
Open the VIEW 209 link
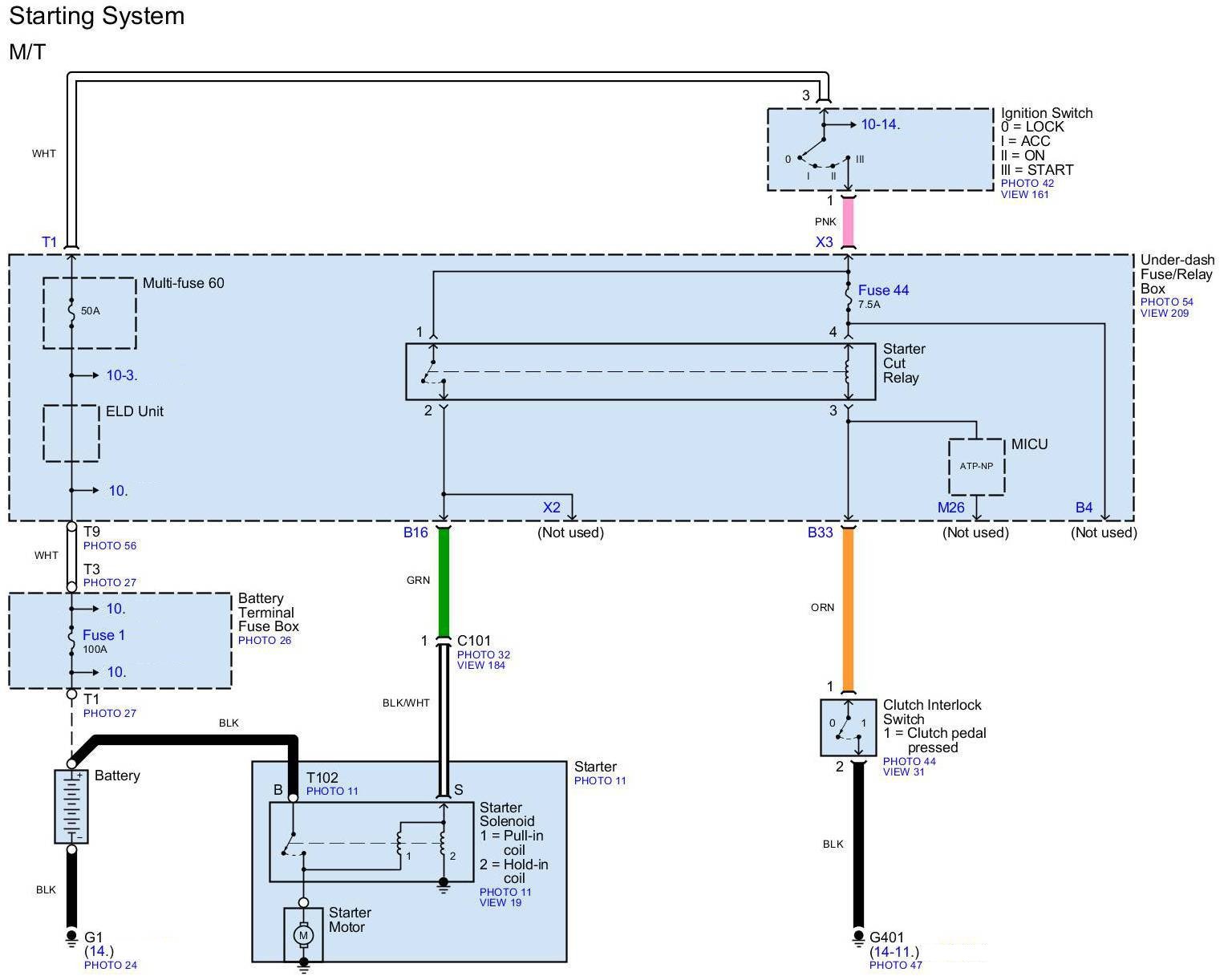point(1165,314)
